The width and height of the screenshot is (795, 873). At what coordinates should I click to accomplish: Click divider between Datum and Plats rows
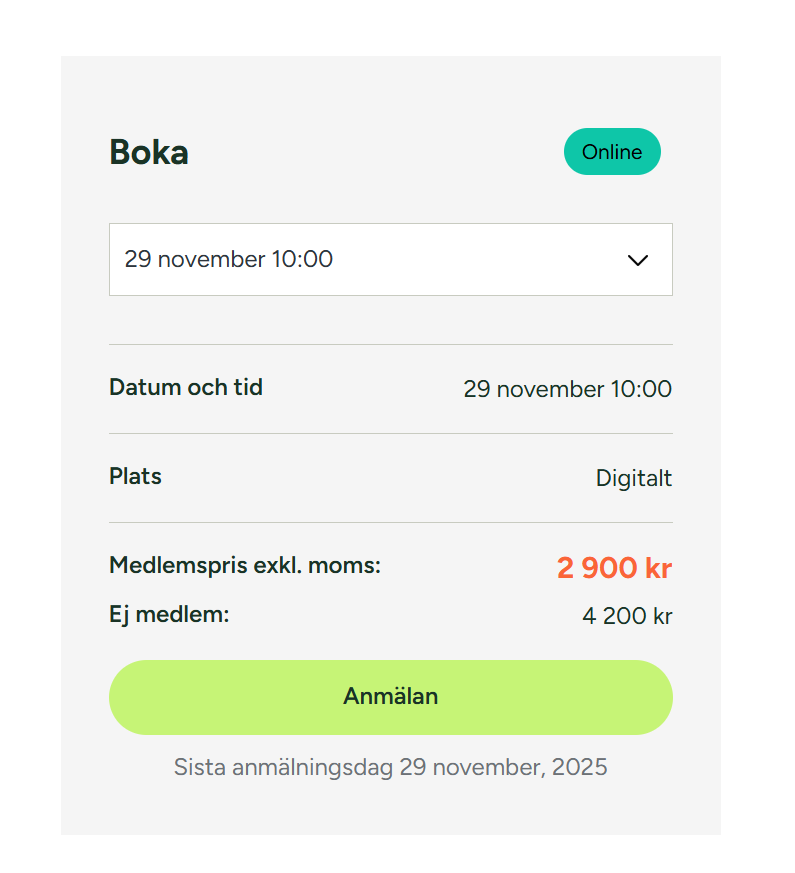390,433
